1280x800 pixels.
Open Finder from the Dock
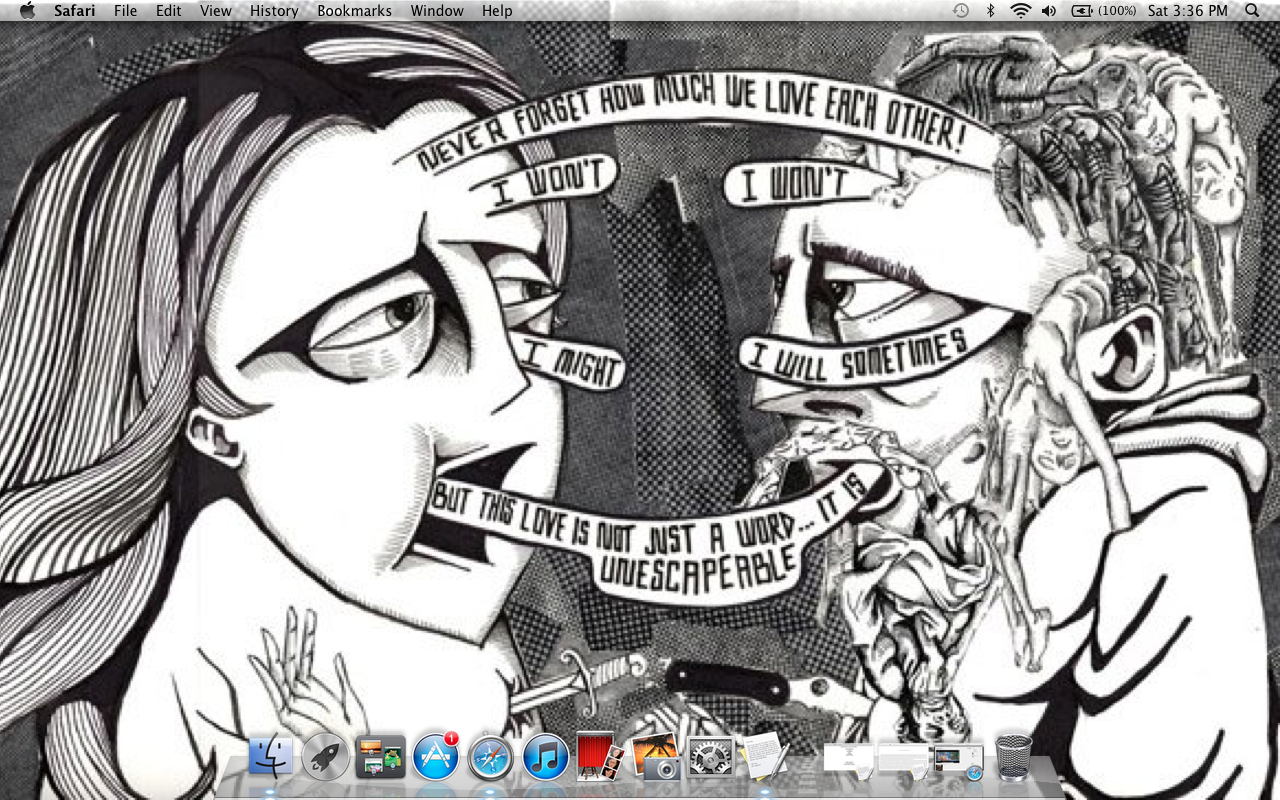click(271, 757)
